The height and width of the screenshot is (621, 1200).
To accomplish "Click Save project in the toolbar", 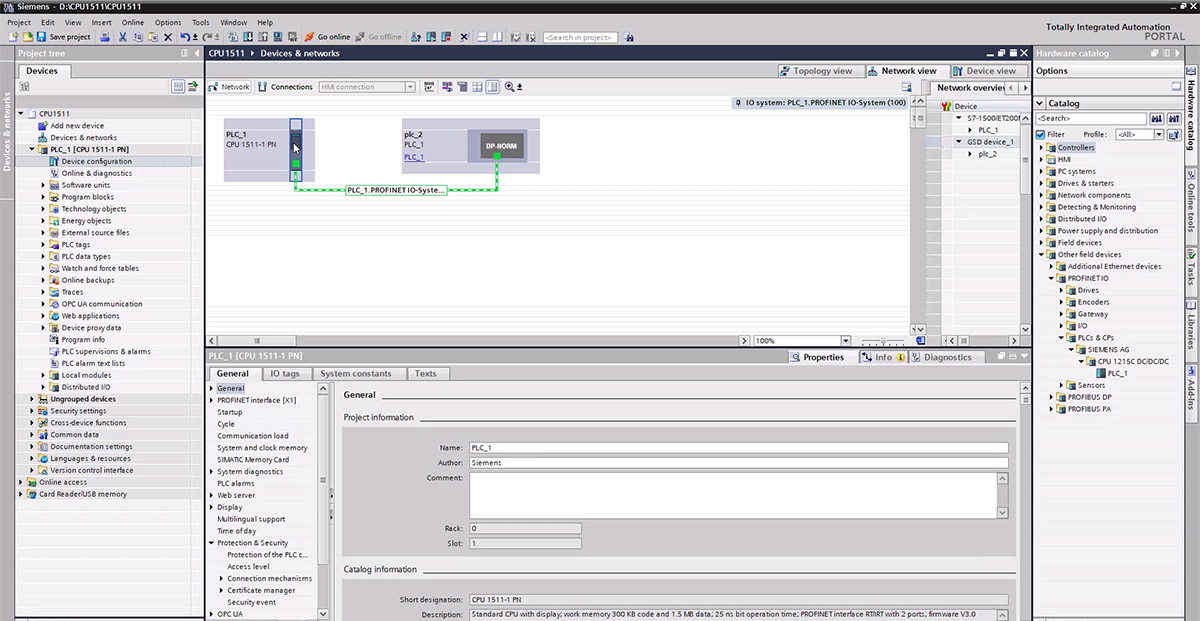I will [x=63, y=37].
